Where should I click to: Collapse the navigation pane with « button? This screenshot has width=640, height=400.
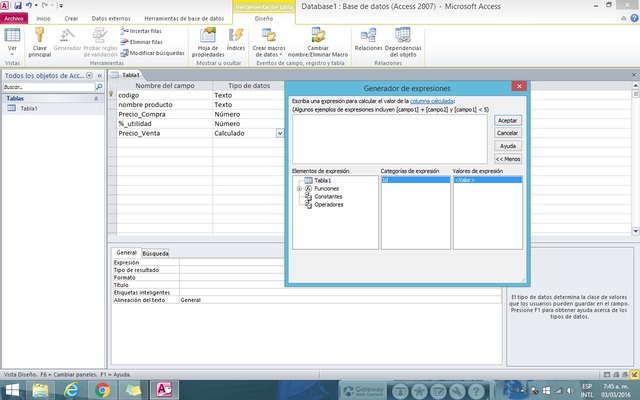click(100, 76)
